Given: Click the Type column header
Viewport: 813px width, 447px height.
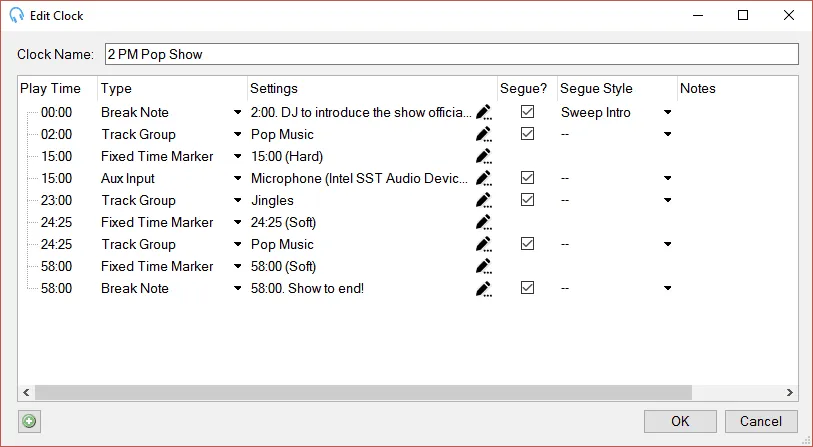Looking at the screenshot, I should (172, 89).
